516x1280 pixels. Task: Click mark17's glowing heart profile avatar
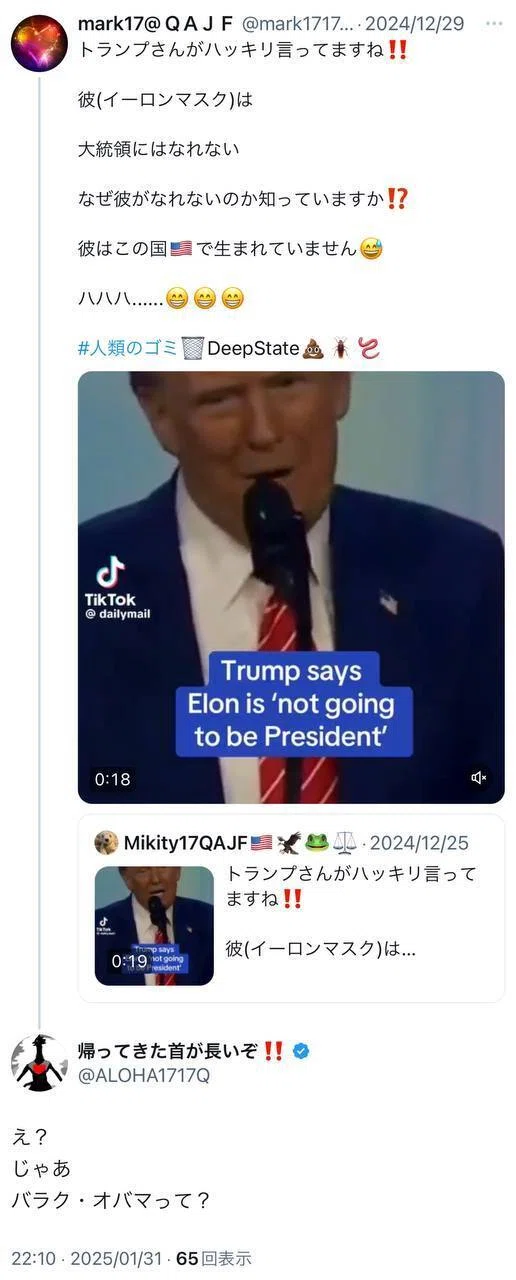(39, 43)
